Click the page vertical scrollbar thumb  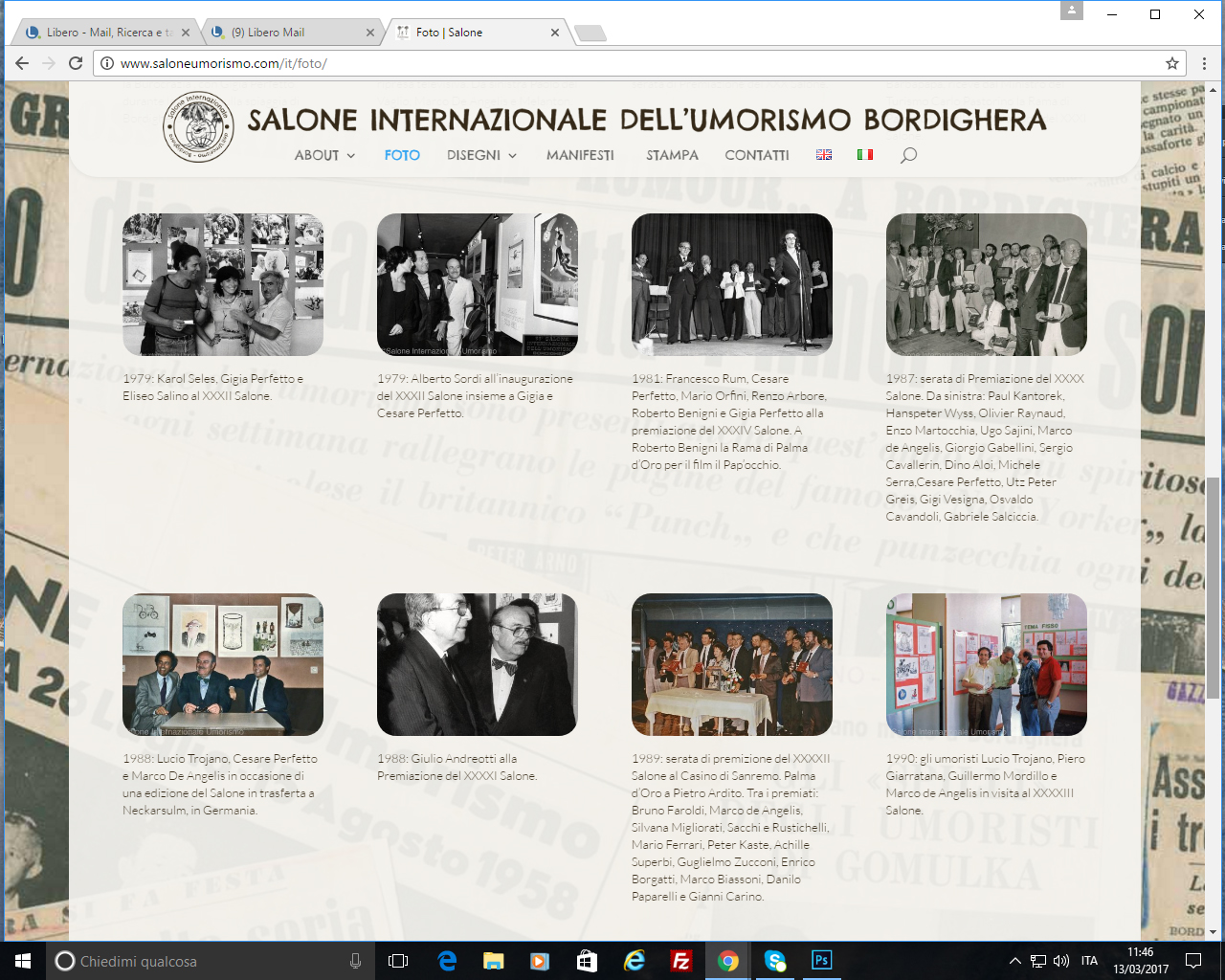click(1214, 587)
